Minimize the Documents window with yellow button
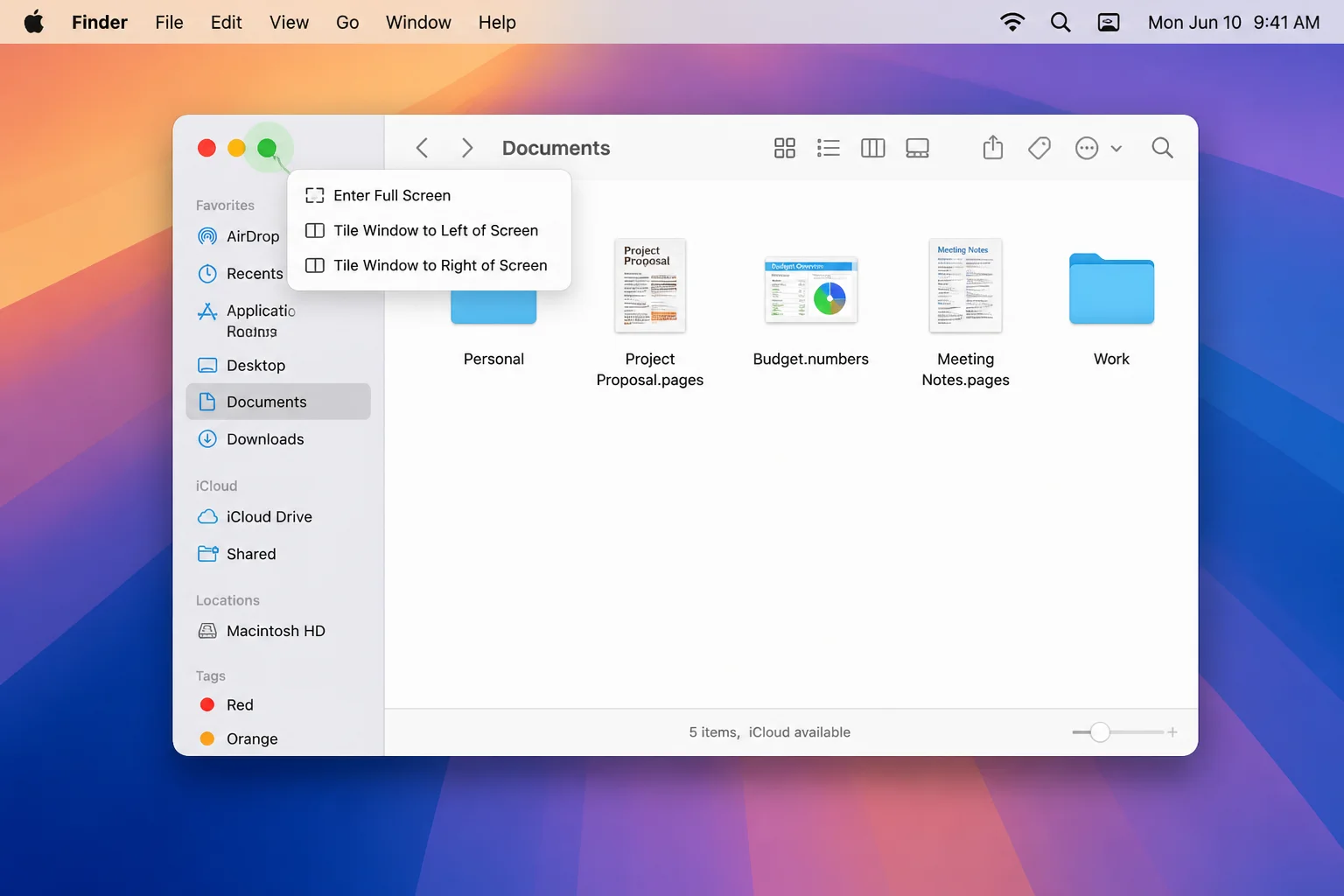This screenshot has height=896, width=1344. 236,148
